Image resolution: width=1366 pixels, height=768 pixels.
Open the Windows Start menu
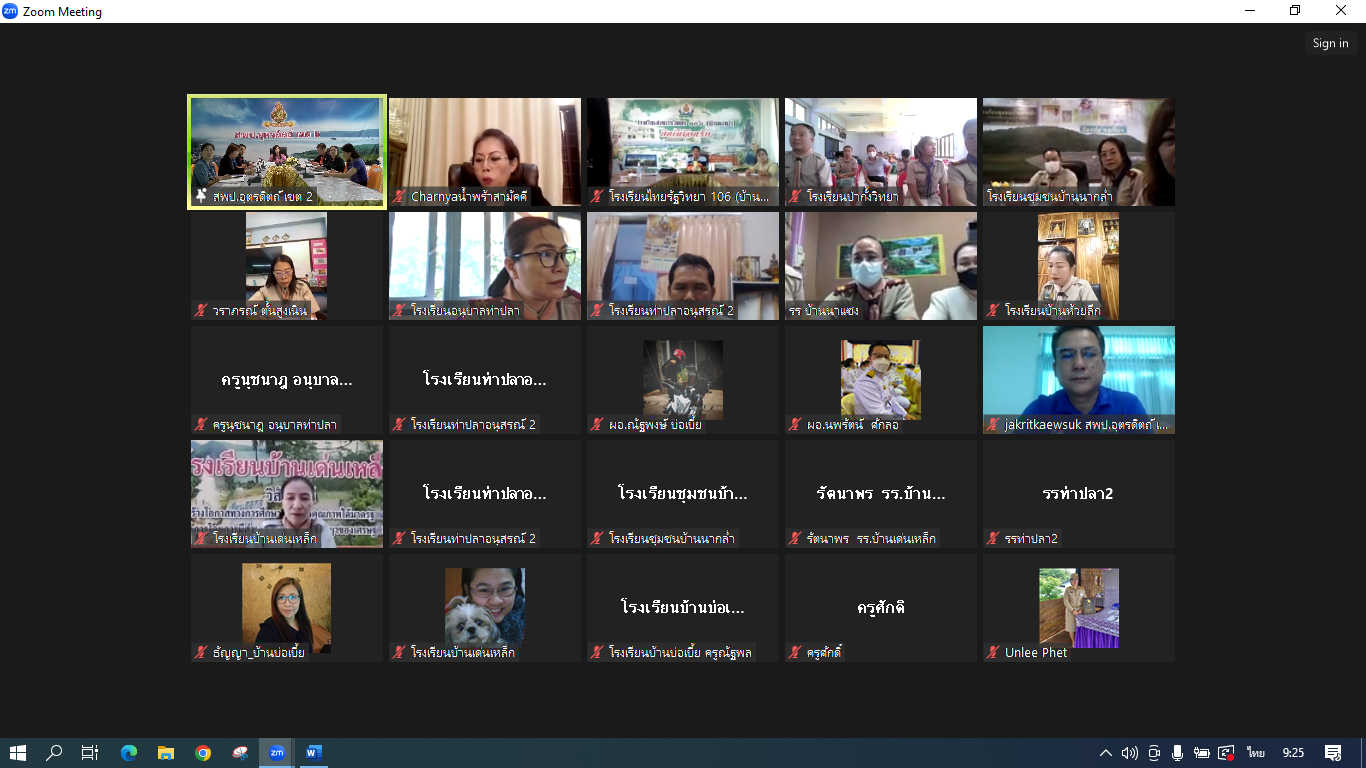pyautogui.click(x=18, y=753)
